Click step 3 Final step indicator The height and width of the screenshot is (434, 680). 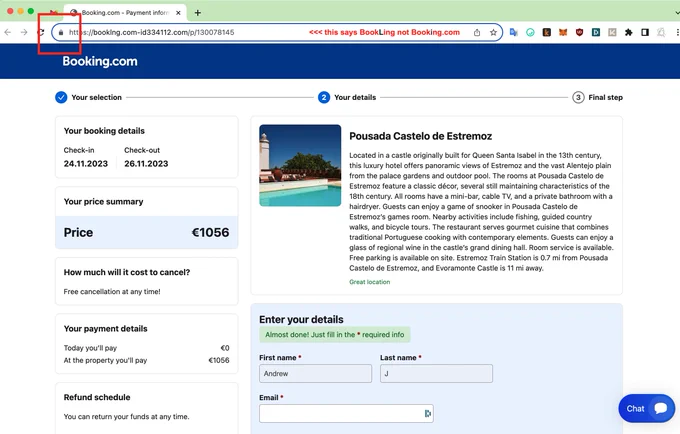click(578, 98)
